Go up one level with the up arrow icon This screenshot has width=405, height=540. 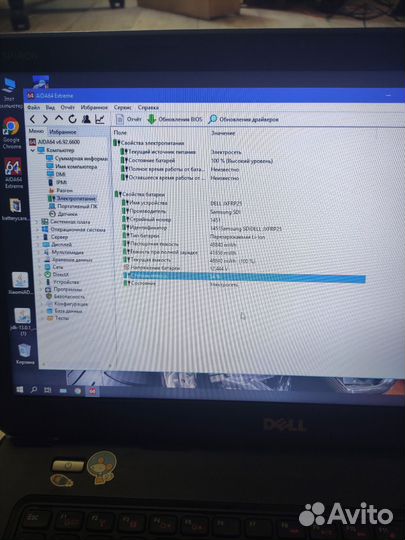click(x=59, y=119)
